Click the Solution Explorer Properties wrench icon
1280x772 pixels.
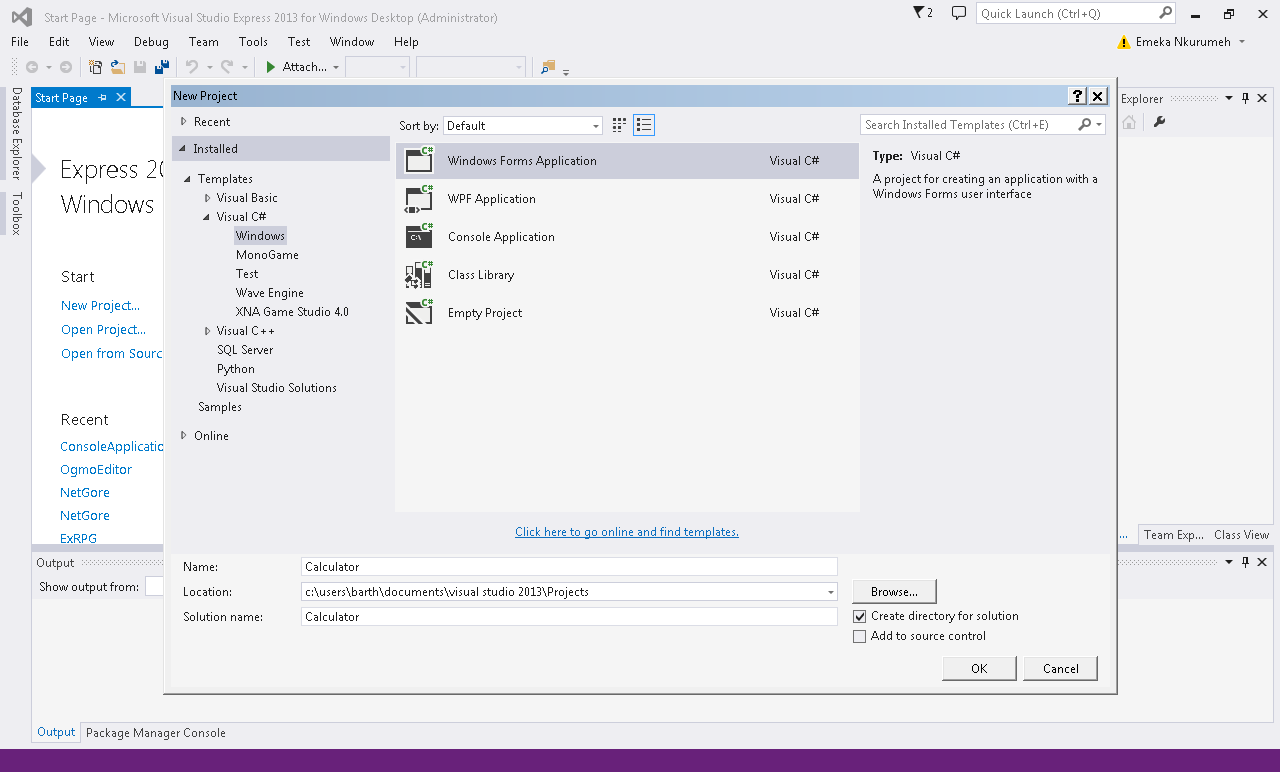pyautogui.click(x=1159, y=122)
